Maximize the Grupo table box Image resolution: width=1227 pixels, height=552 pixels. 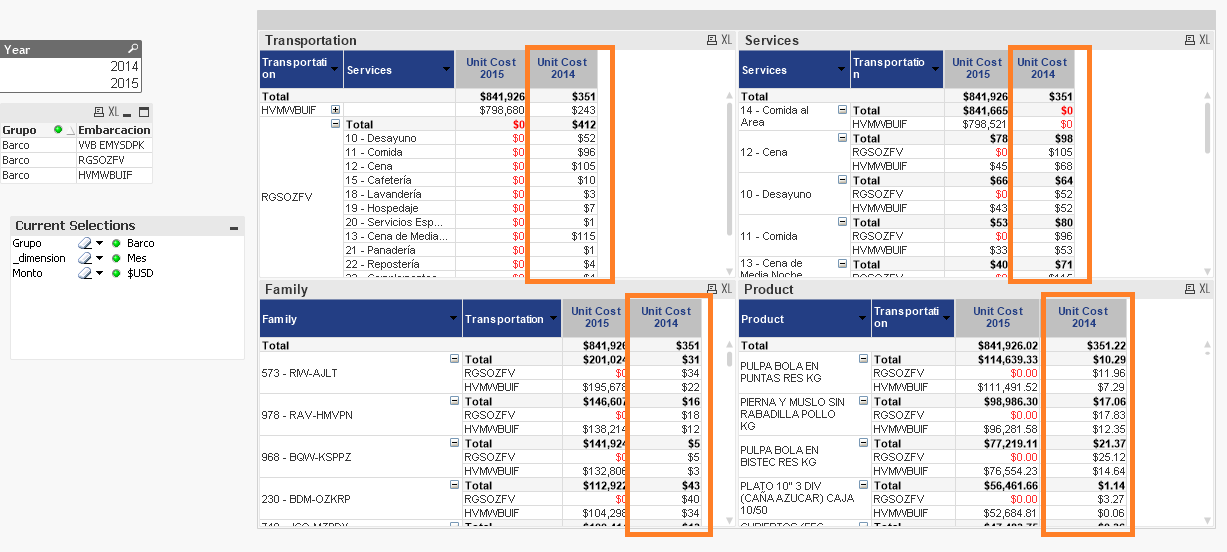(144, 112)
